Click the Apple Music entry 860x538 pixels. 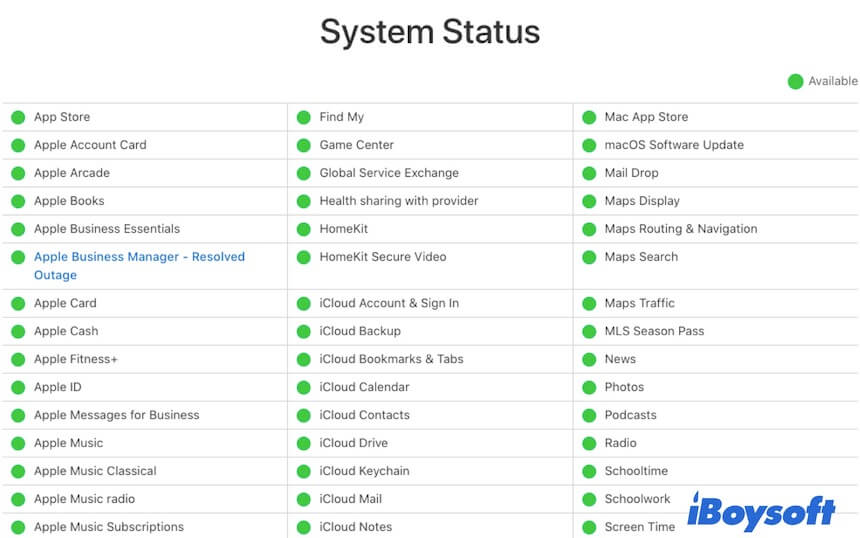click(x=69, y=443)
